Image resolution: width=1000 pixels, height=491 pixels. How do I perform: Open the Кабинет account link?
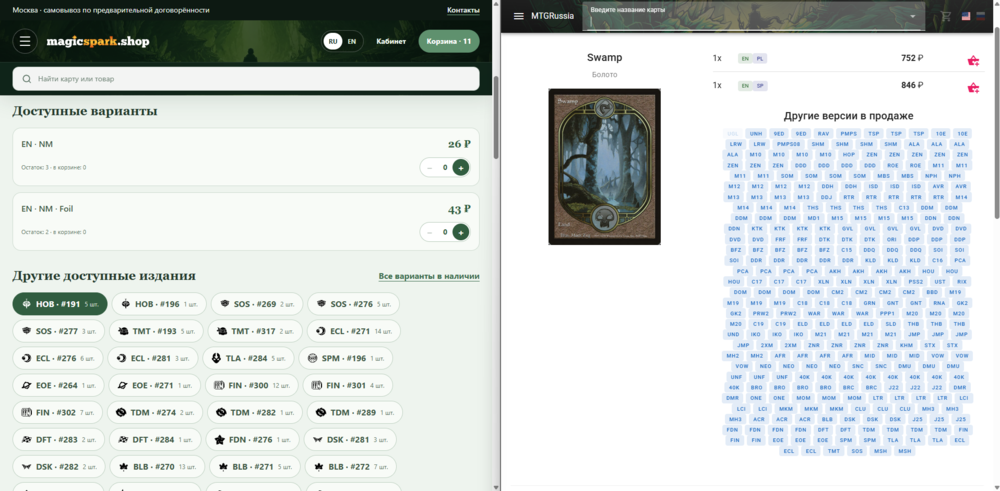point(391,41)
